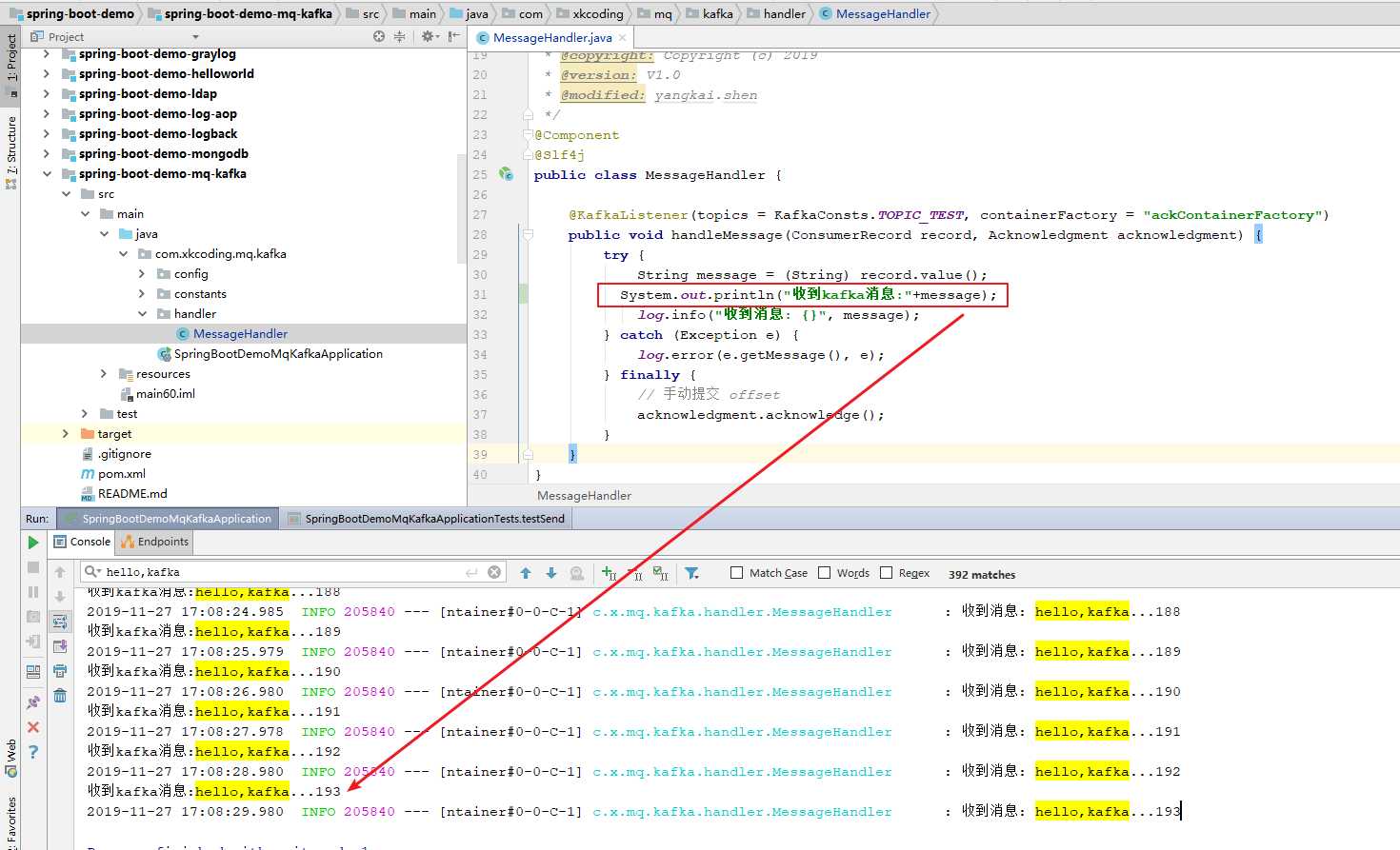Open the Web side tool window
The height and width of the screenshot is (850, 1400).
(x=10, y=759)
